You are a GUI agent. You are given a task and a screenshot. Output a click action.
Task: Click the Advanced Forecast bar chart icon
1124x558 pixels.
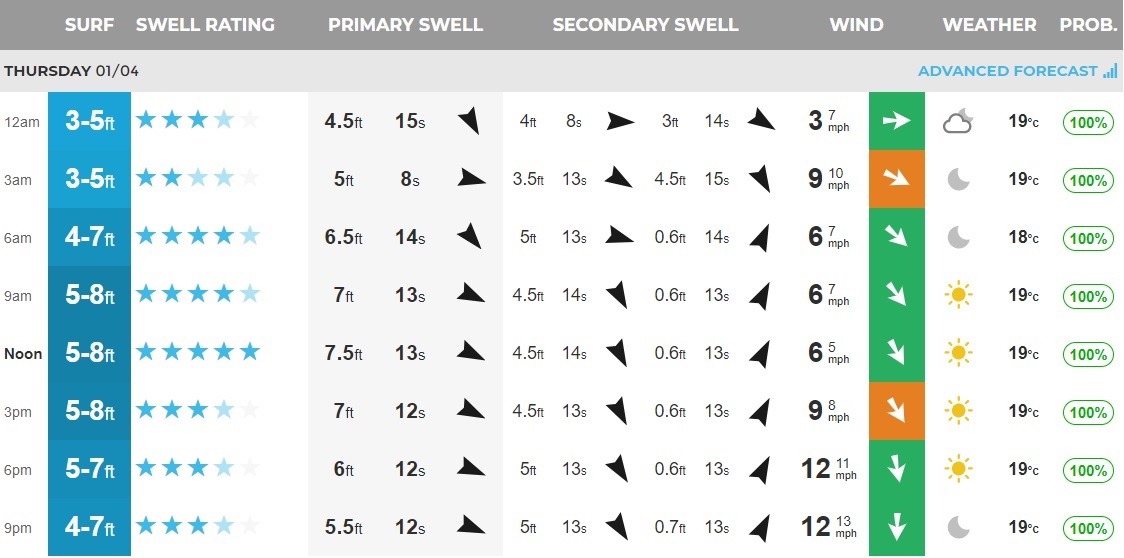tap(1110, 71)
